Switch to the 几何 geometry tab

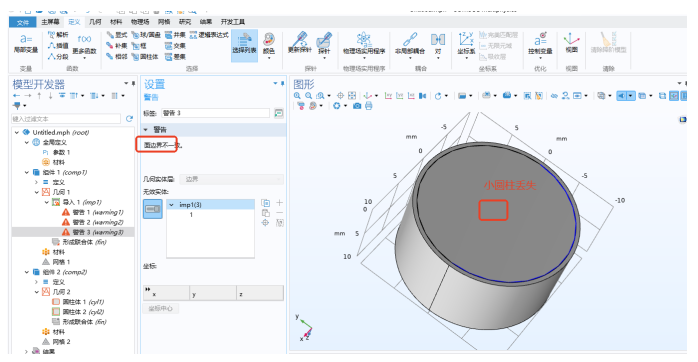95,22
